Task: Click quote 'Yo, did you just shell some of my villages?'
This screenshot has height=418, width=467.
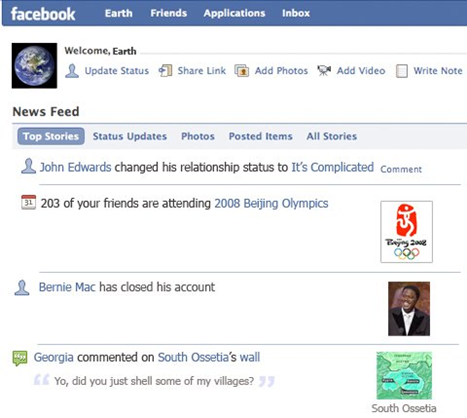Action: pyautogui.click(x=154, y=381)
